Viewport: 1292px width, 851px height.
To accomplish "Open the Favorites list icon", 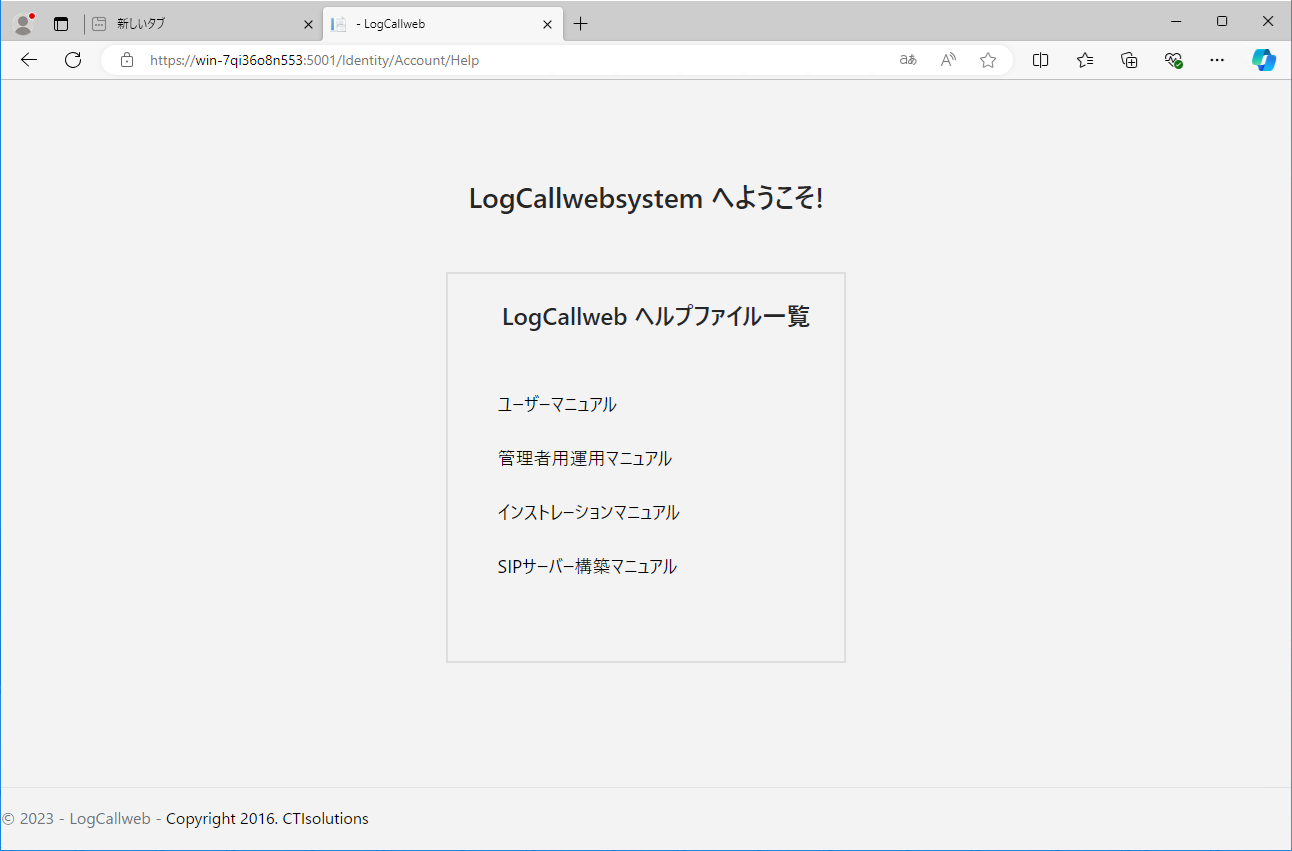I will [1085, 60].
